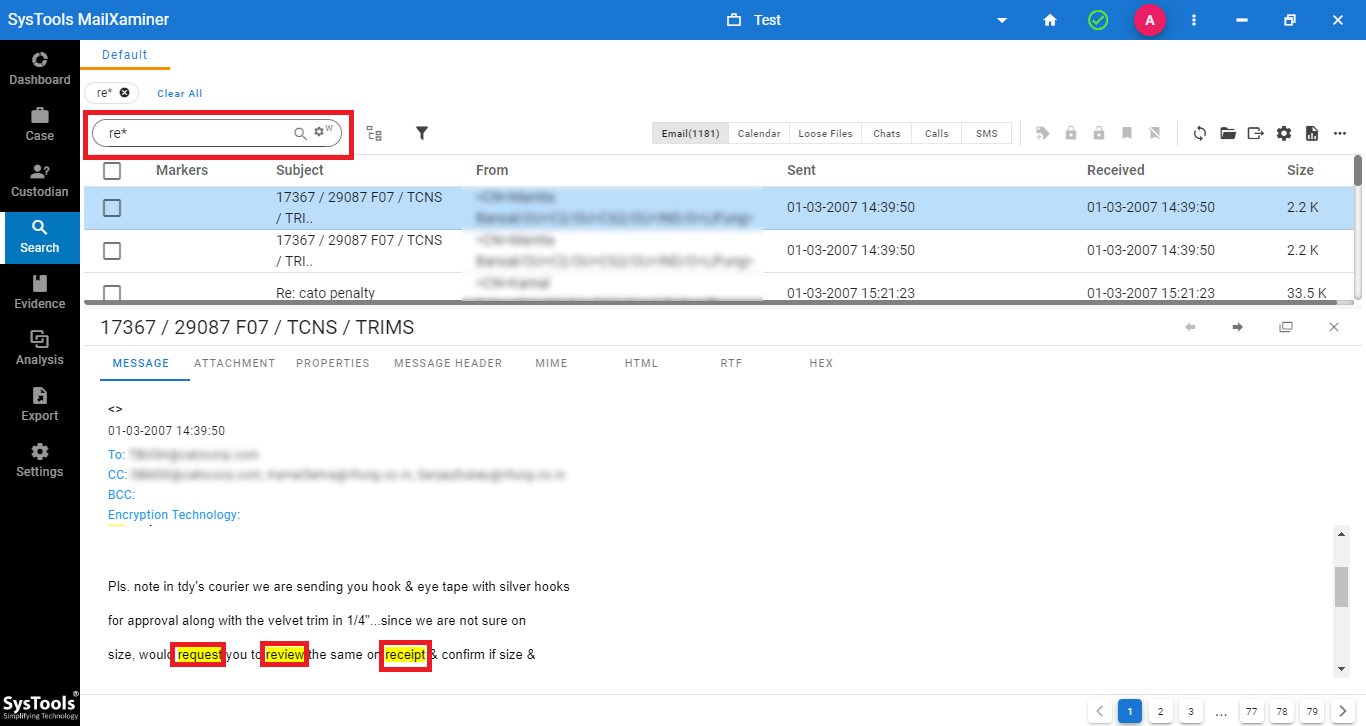Select the SMS category tab
Image resolution: width=1366 pixels, height=726 pixels.
987,133
